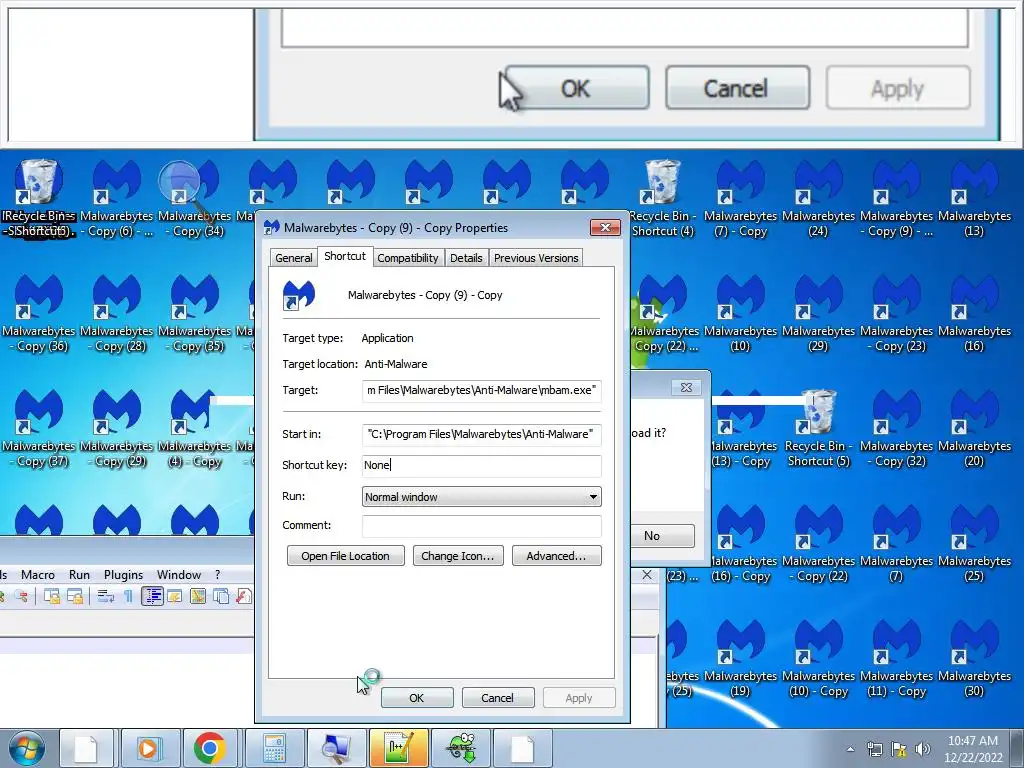Toggle Show All Characters pilcrow icon

click(x=128, y=596)
